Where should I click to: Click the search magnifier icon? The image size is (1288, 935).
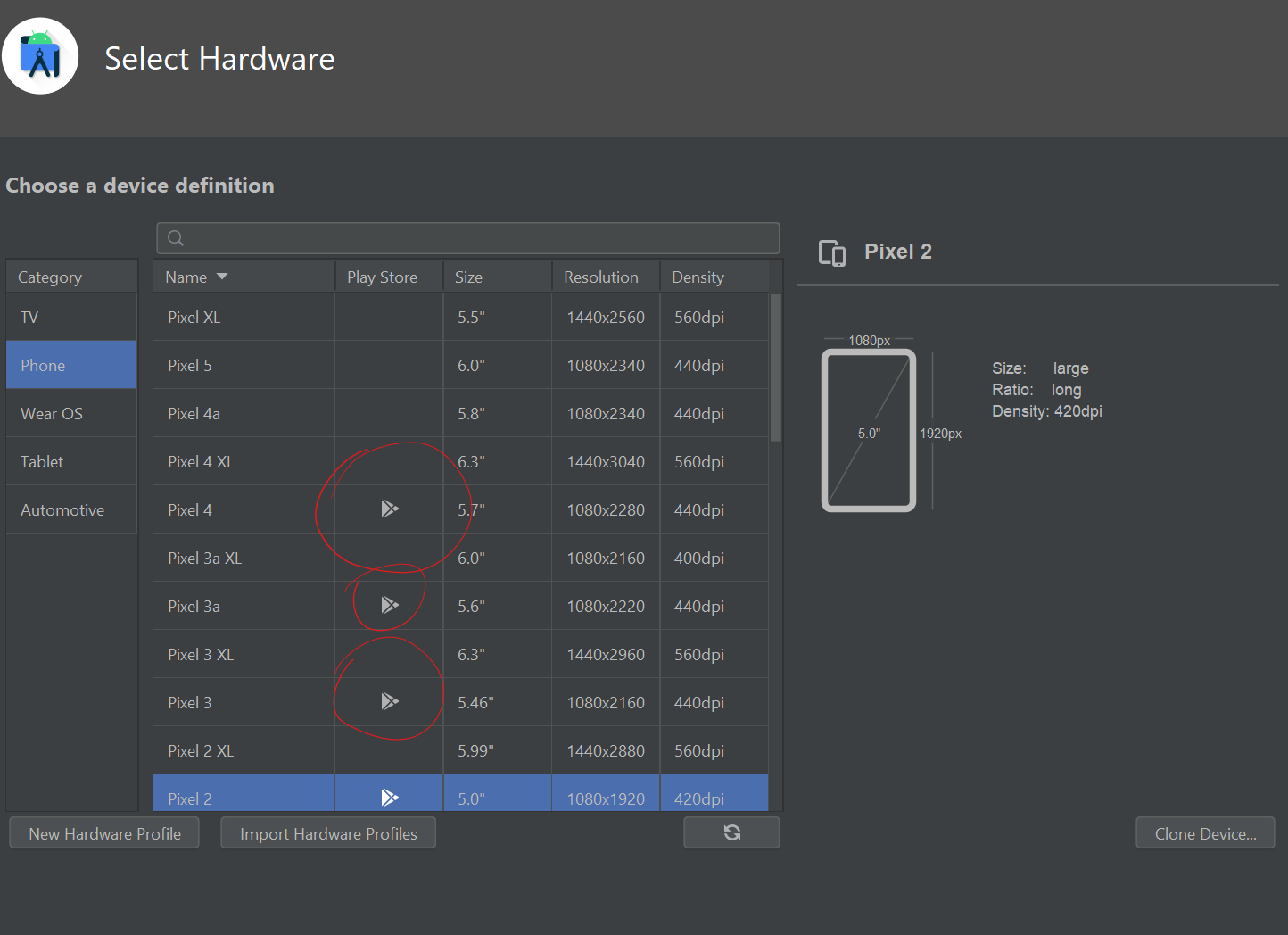click(176, 238)
